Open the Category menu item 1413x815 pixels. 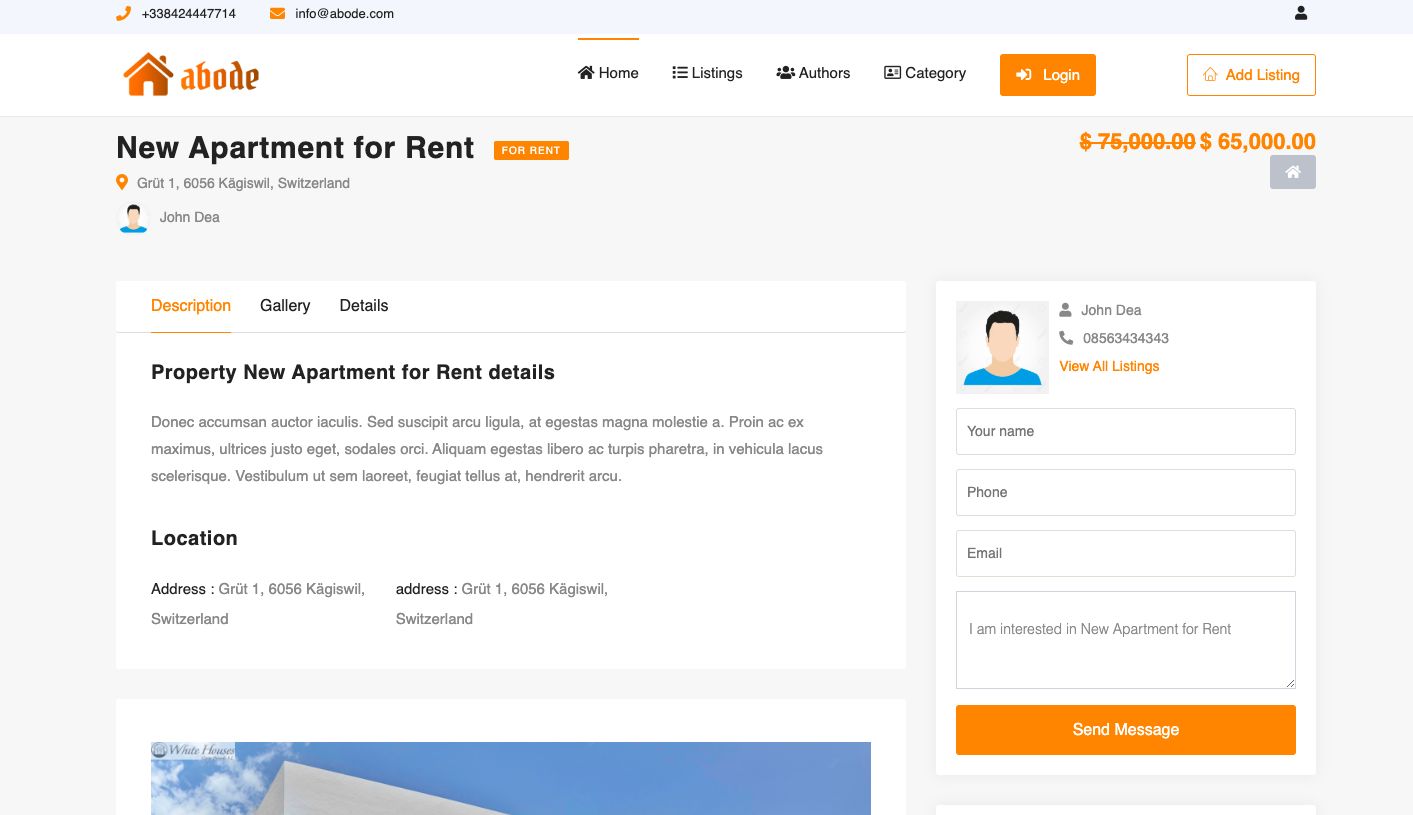click(925, 73)
